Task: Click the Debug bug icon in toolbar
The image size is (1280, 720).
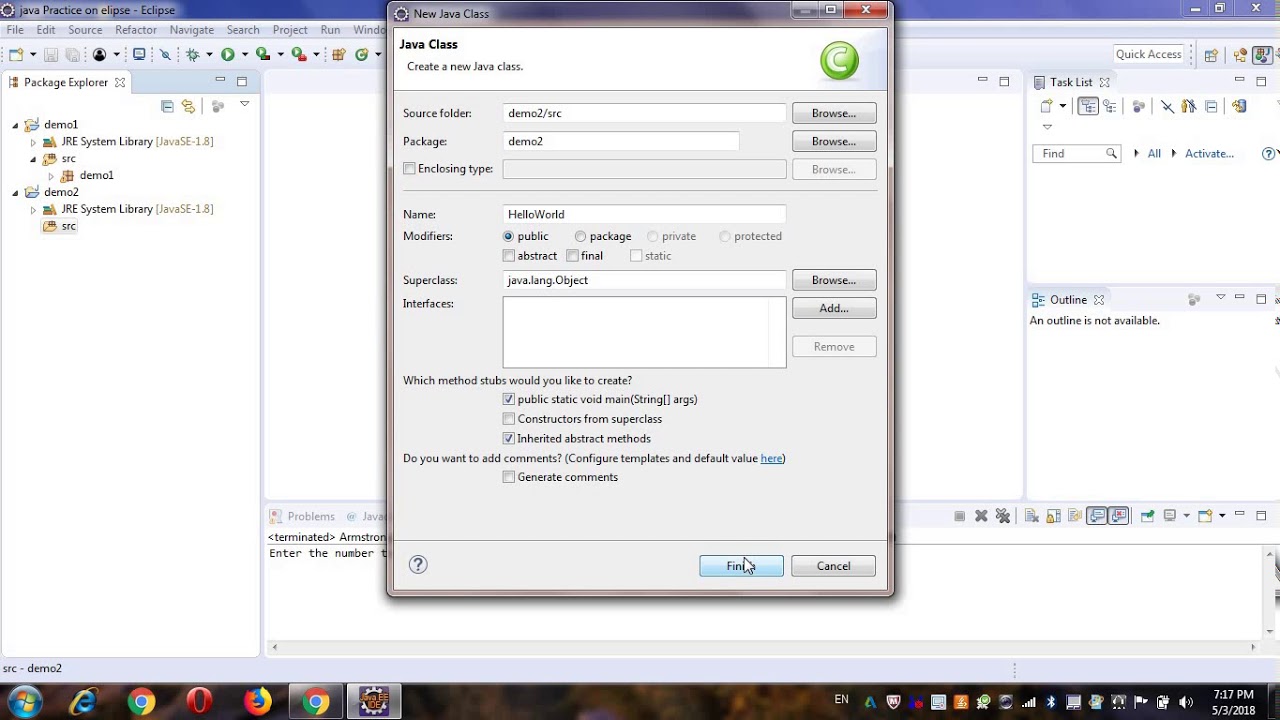Action: coord(193,54)
